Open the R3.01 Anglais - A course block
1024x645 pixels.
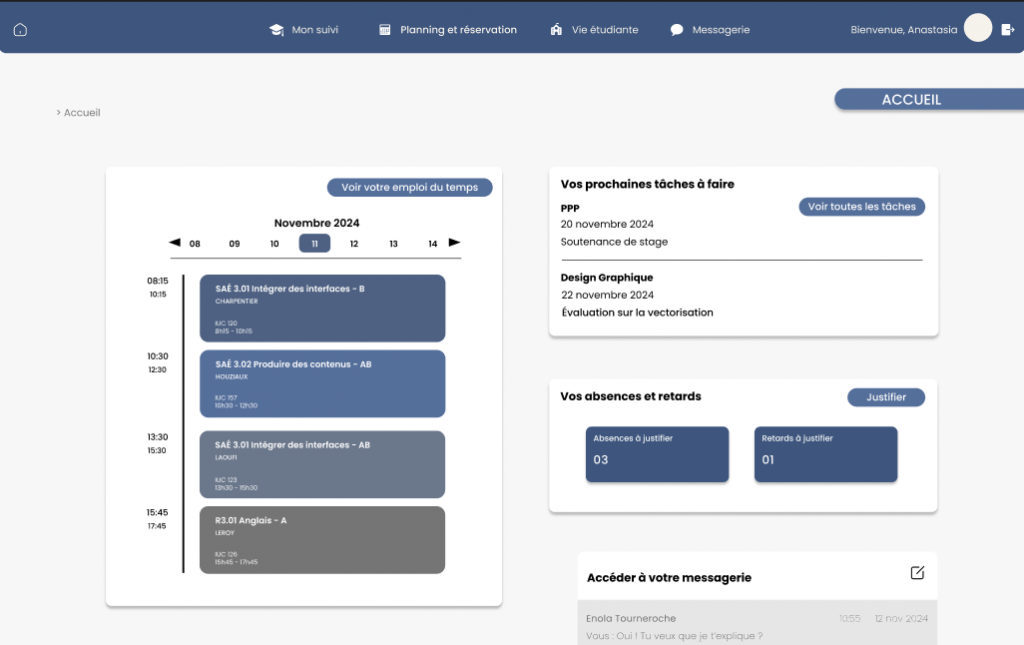point(322,540)
